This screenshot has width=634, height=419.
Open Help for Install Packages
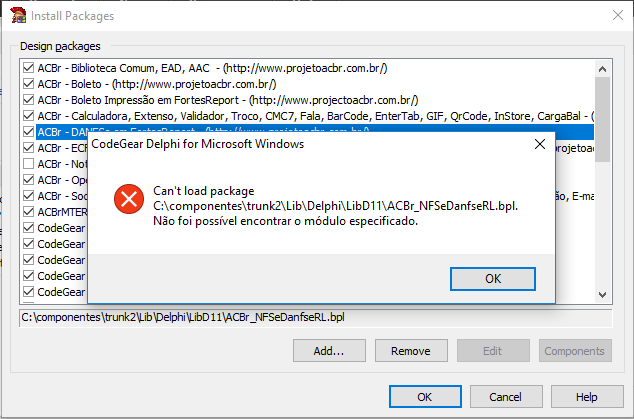click(x=587, y=397)
